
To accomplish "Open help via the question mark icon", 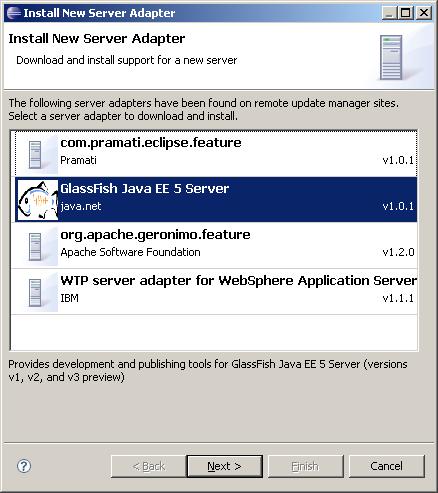I will pyautogui.click(x=24, y=466).
